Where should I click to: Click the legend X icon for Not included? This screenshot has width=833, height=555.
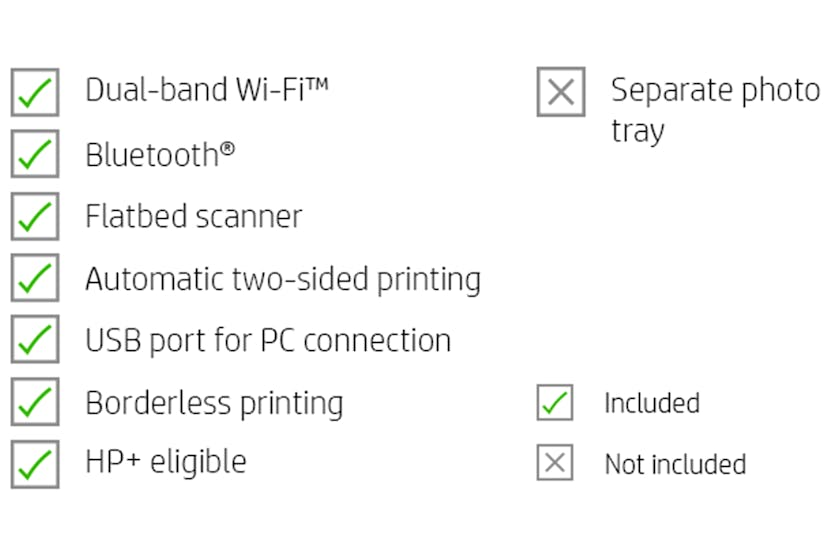pos(555,464)
